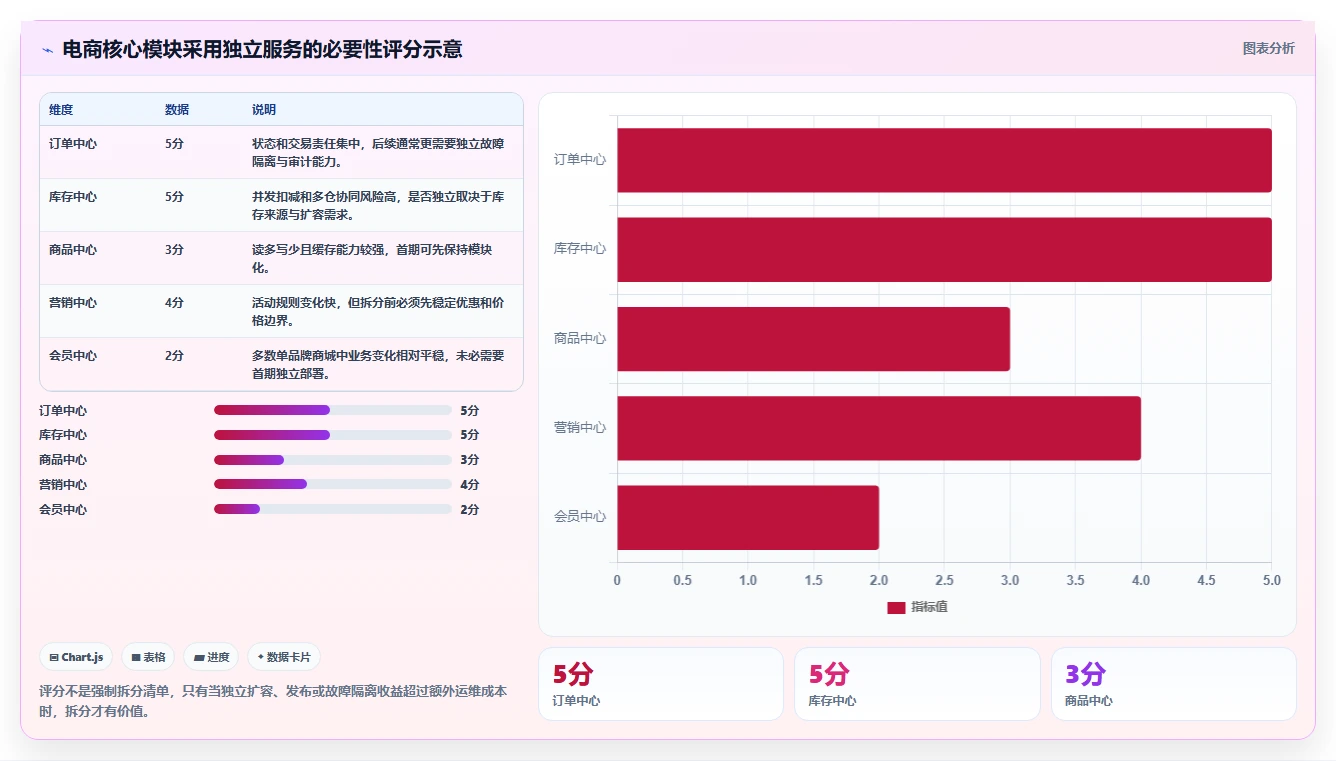Click the 库存中心 label on the chart axis
The width and height of the screenshot is (1336, 761).
click(x=580, y=249)
